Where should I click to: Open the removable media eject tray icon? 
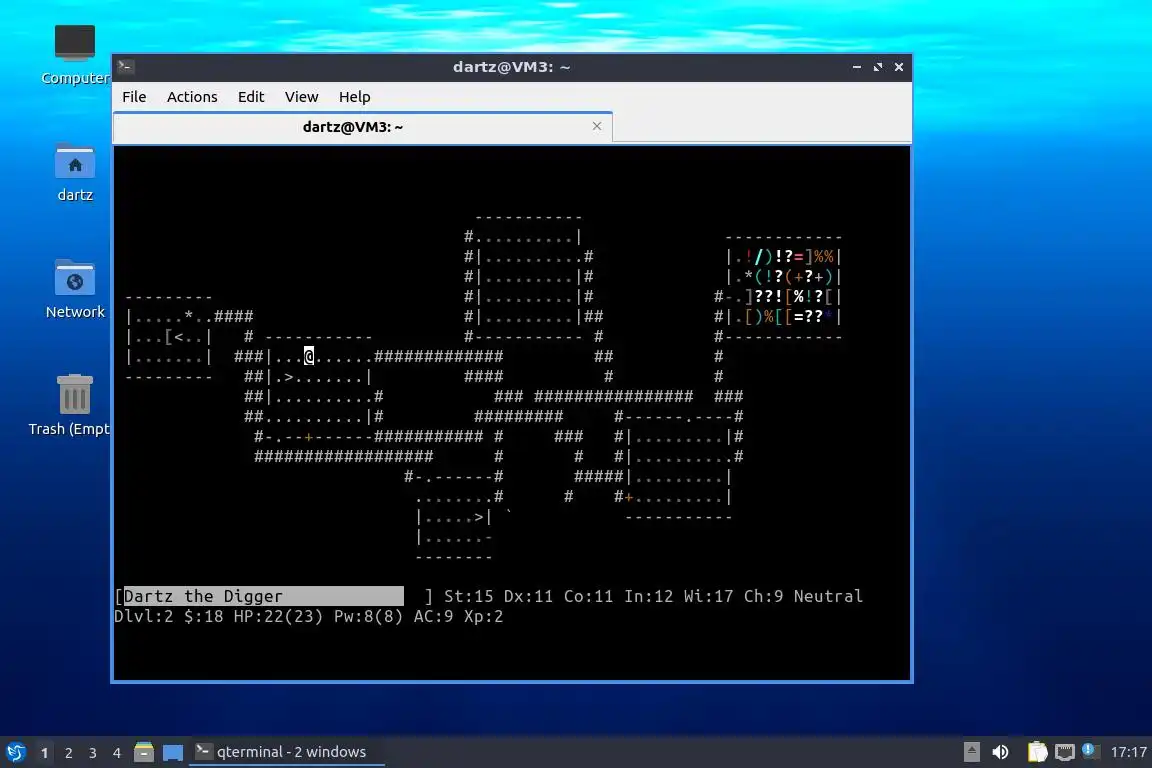click(971, 752)
